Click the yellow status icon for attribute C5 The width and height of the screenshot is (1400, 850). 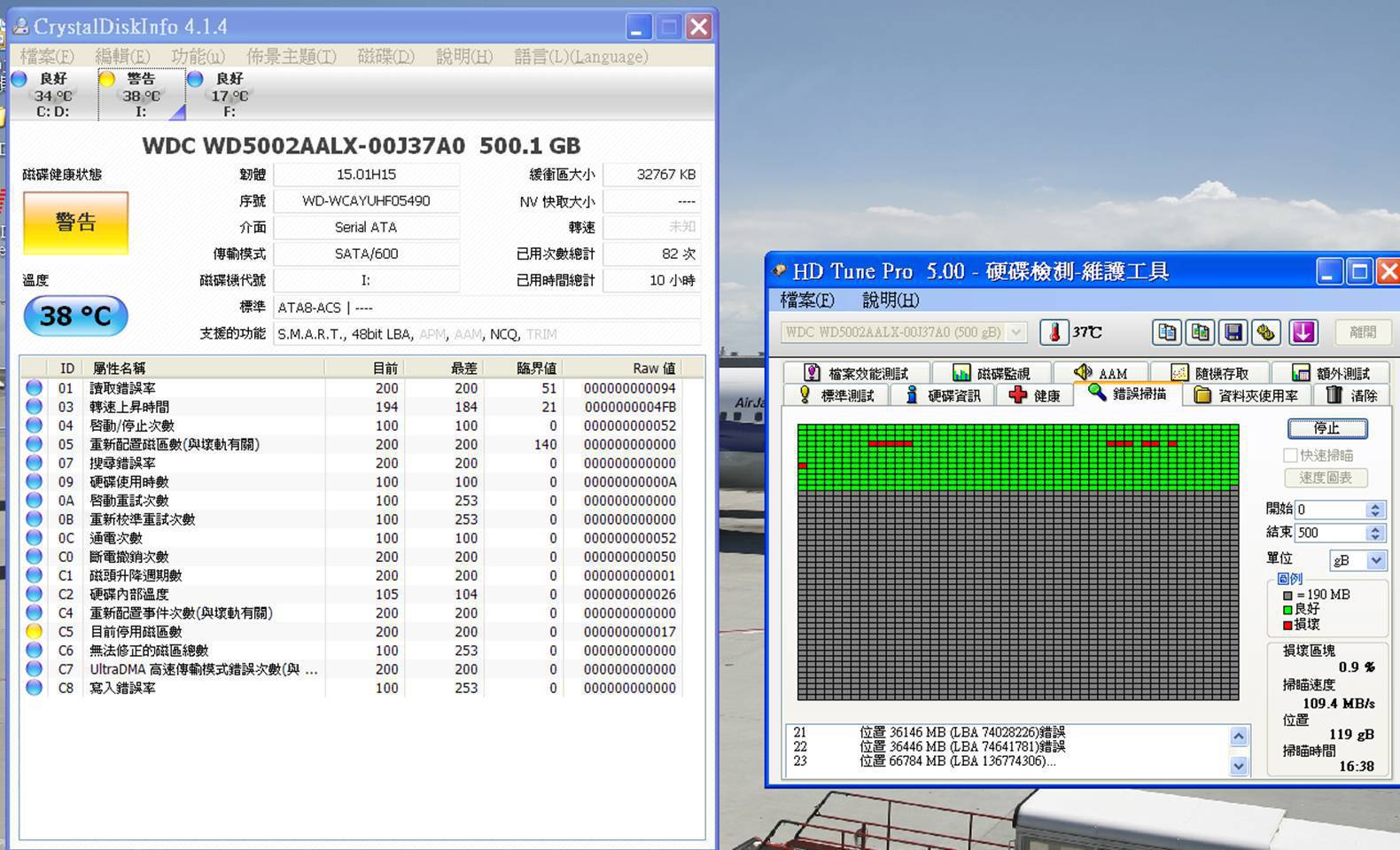pyautogui.click(x=34, y=632)
